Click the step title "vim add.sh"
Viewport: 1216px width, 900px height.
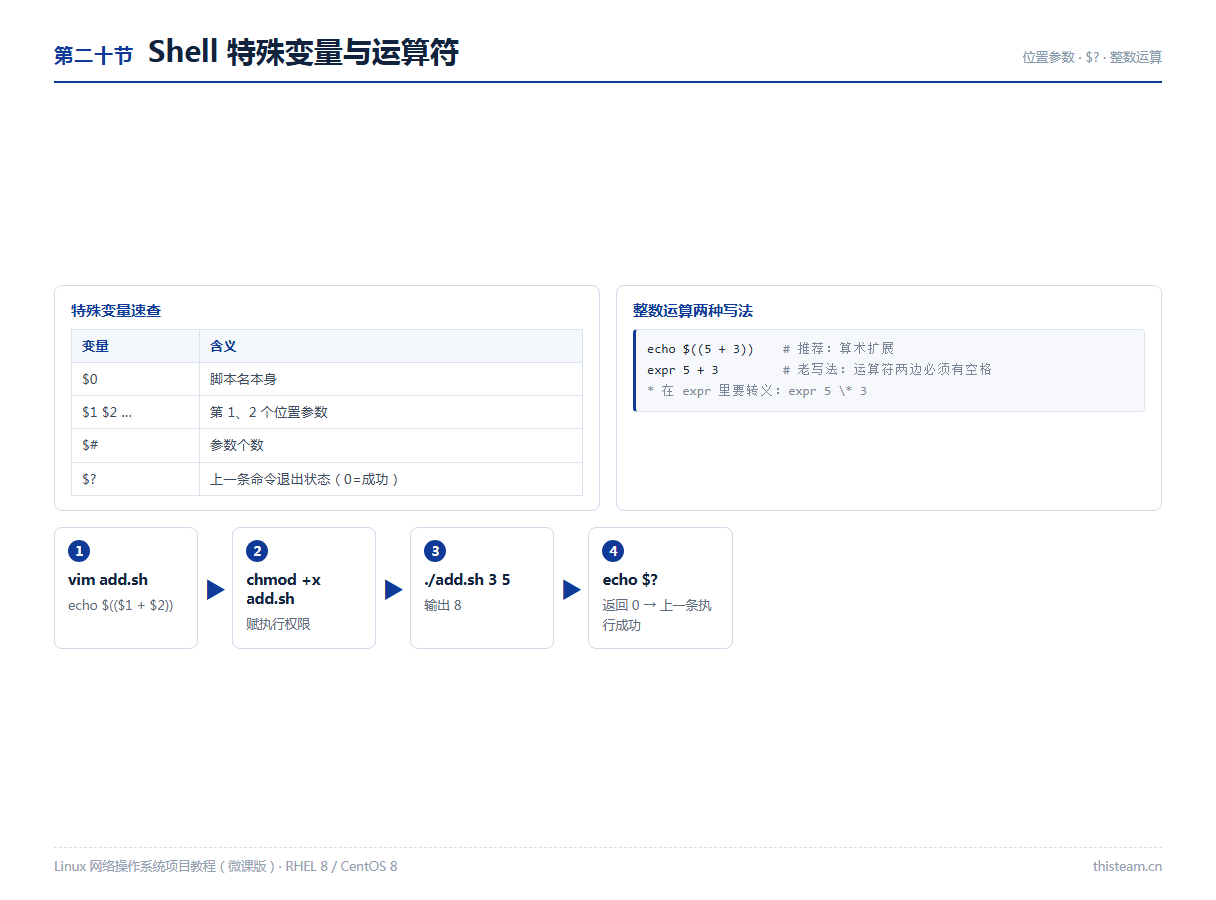[x=108, y=580]
